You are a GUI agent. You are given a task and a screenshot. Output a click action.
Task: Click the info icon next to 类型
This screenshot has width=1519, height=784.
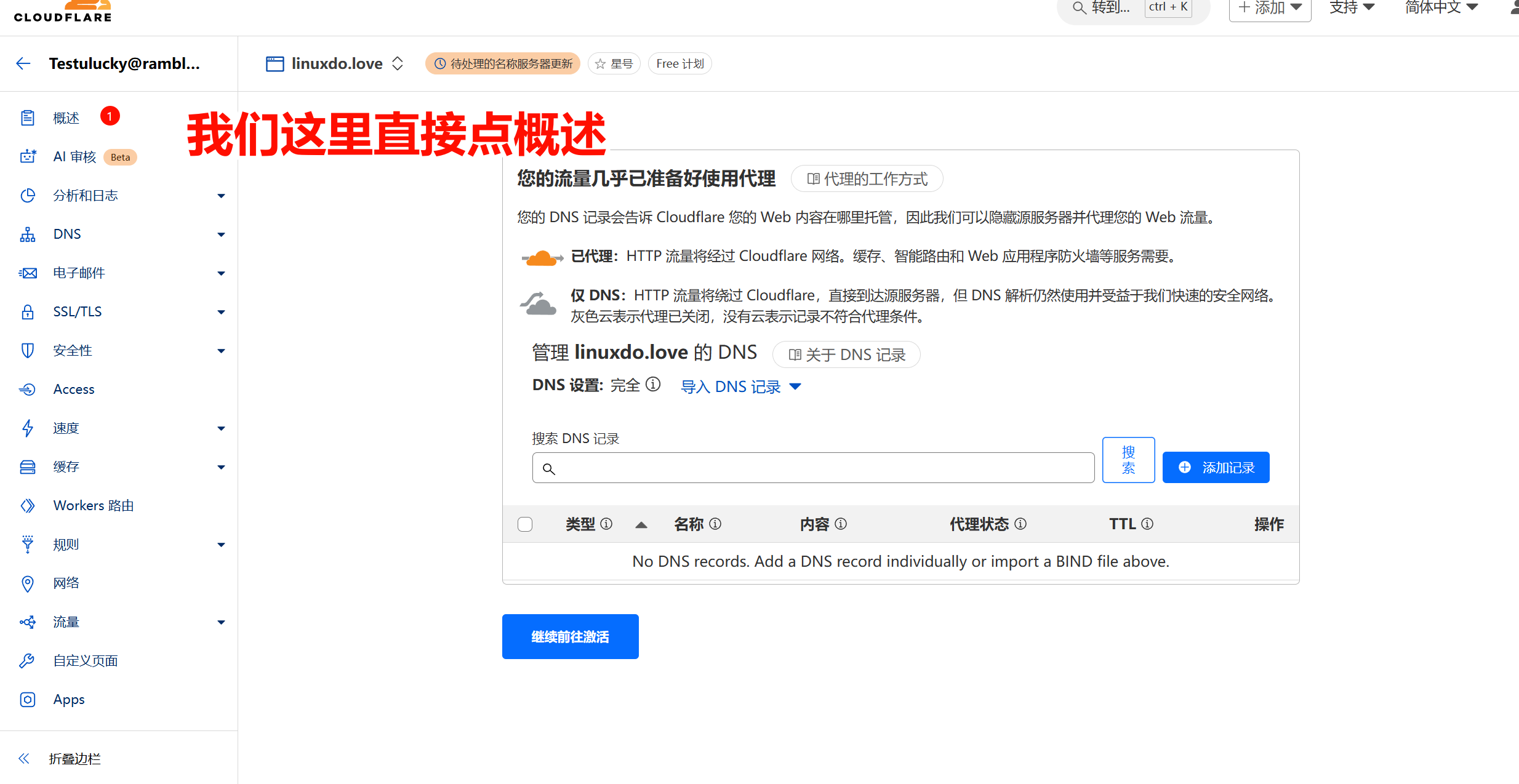tap(606, 524)
